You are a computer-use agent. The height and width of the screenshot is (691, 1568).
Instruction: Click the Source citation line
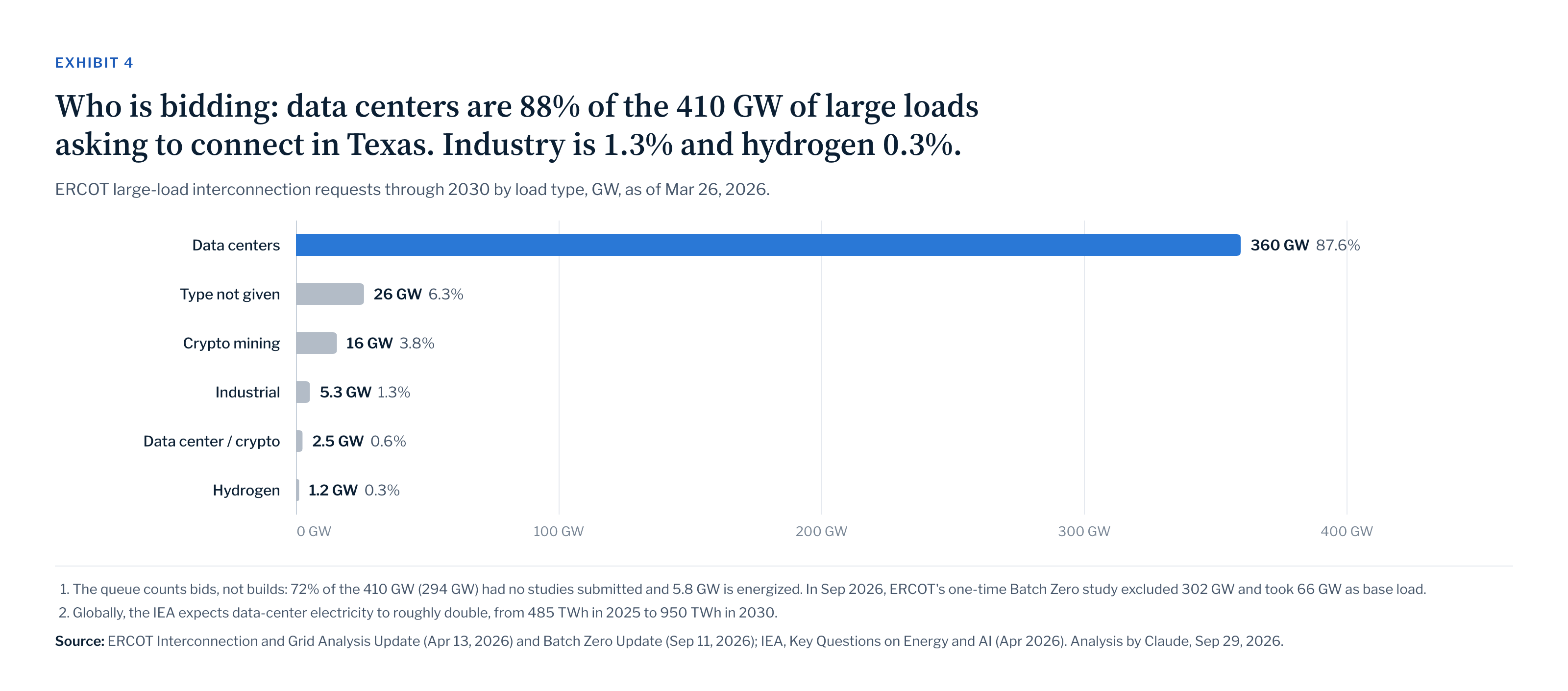coord(669,641)
